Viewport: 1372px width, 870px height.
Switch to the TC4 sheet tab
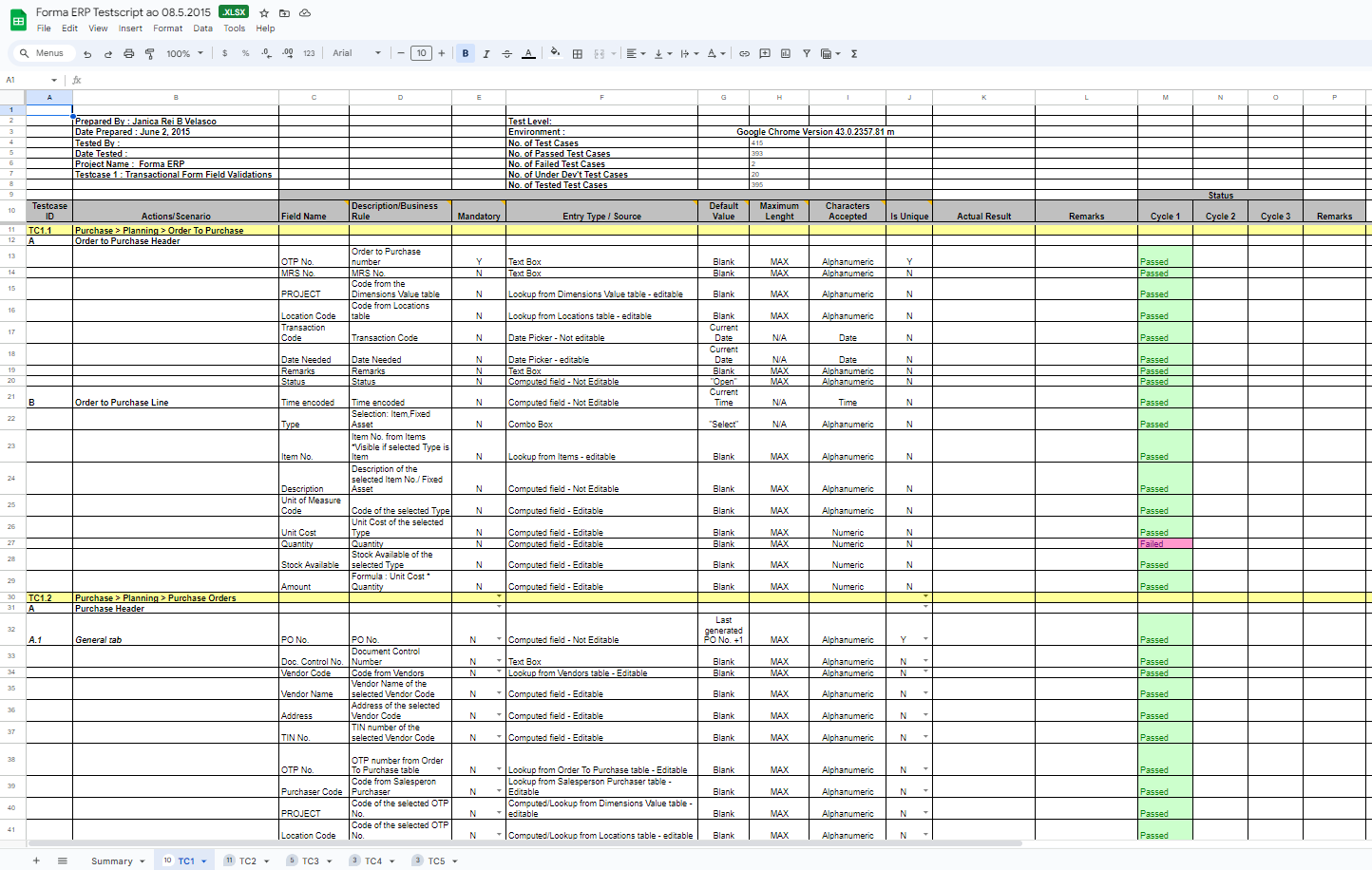373,861
